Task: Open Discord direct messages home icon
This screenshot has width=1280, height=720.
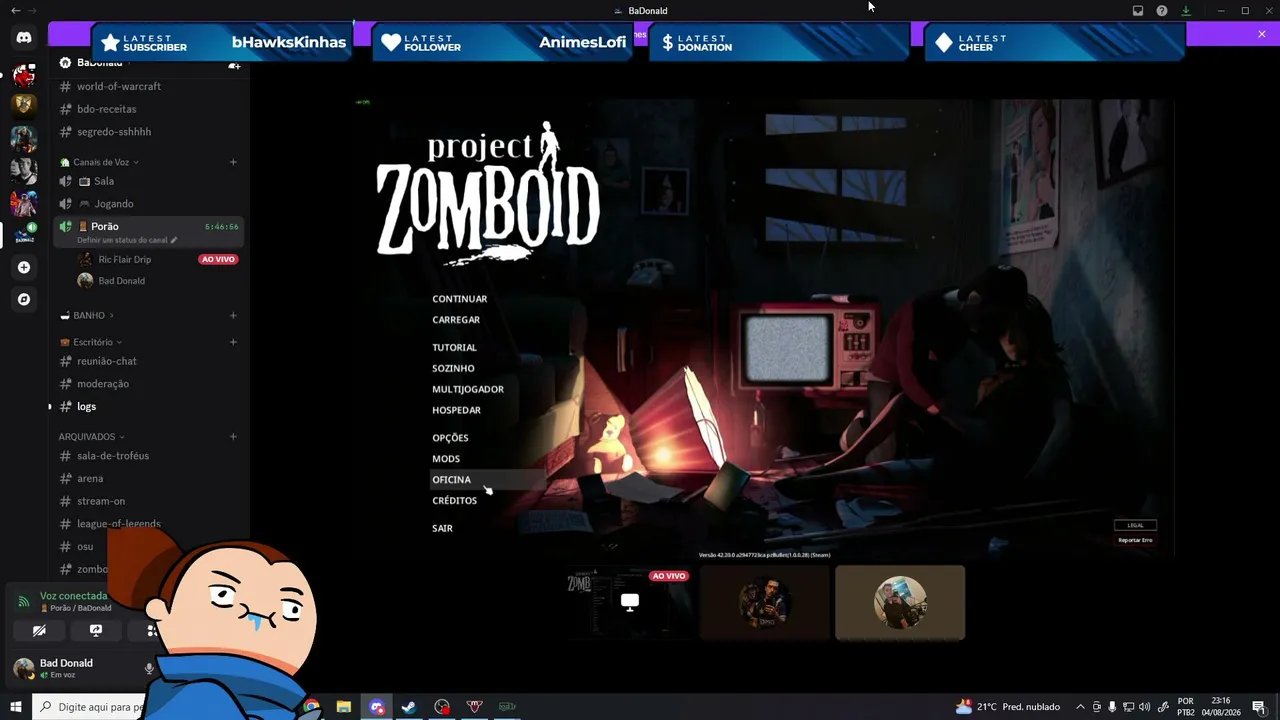Action: coord(24,38)
